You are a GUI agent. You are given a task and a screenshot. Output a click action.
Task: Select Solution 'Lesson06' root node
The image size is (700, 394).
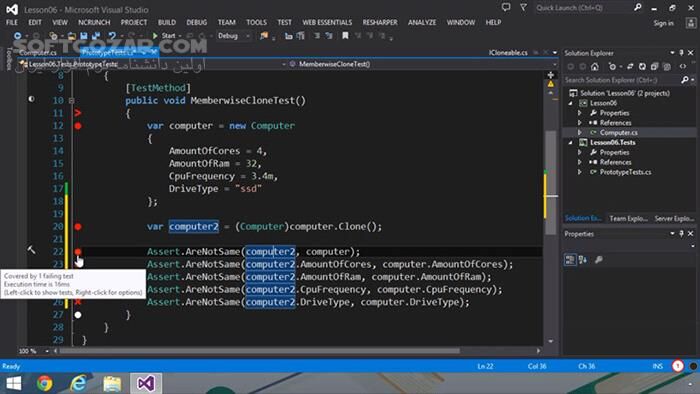(x=625, y=93)
